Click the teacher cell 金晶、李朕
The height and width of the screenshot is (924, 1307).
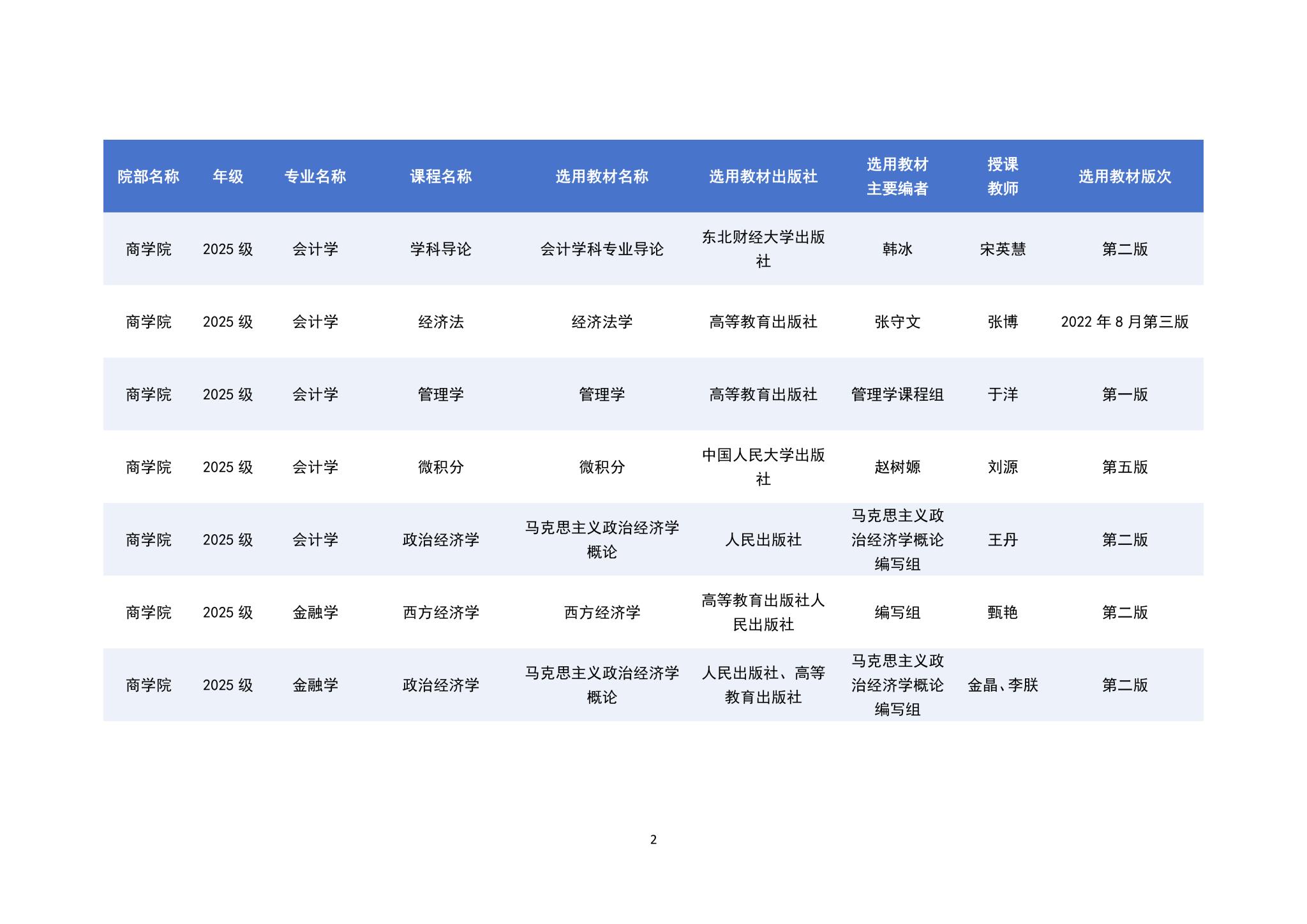point(1003,685)
